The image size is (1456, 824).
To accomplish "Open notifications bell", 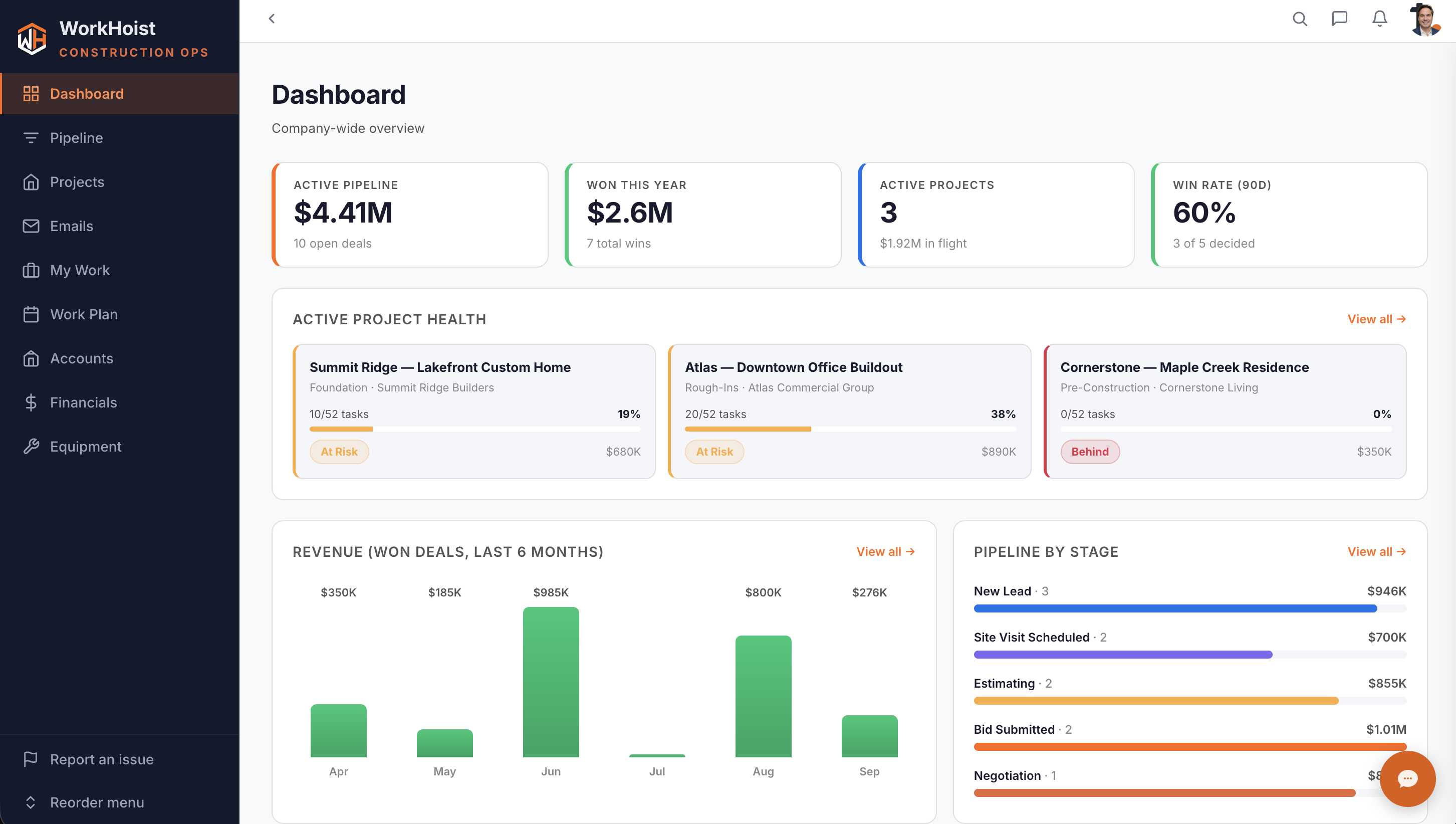I will tap(1380, 19).
